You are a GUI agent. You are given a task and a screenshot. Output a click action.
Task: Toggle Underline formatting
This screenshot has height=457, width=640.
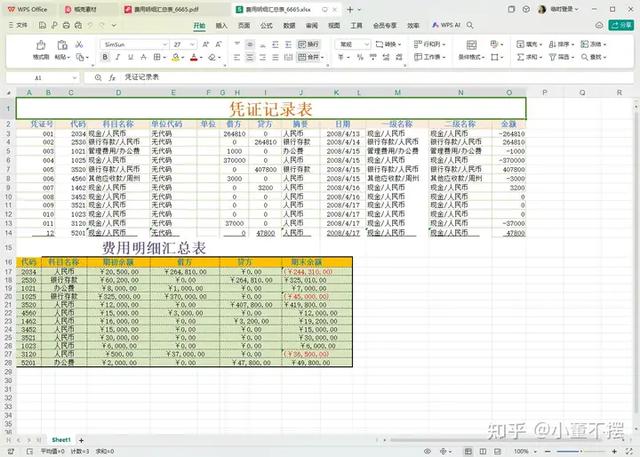coord(131,58)
